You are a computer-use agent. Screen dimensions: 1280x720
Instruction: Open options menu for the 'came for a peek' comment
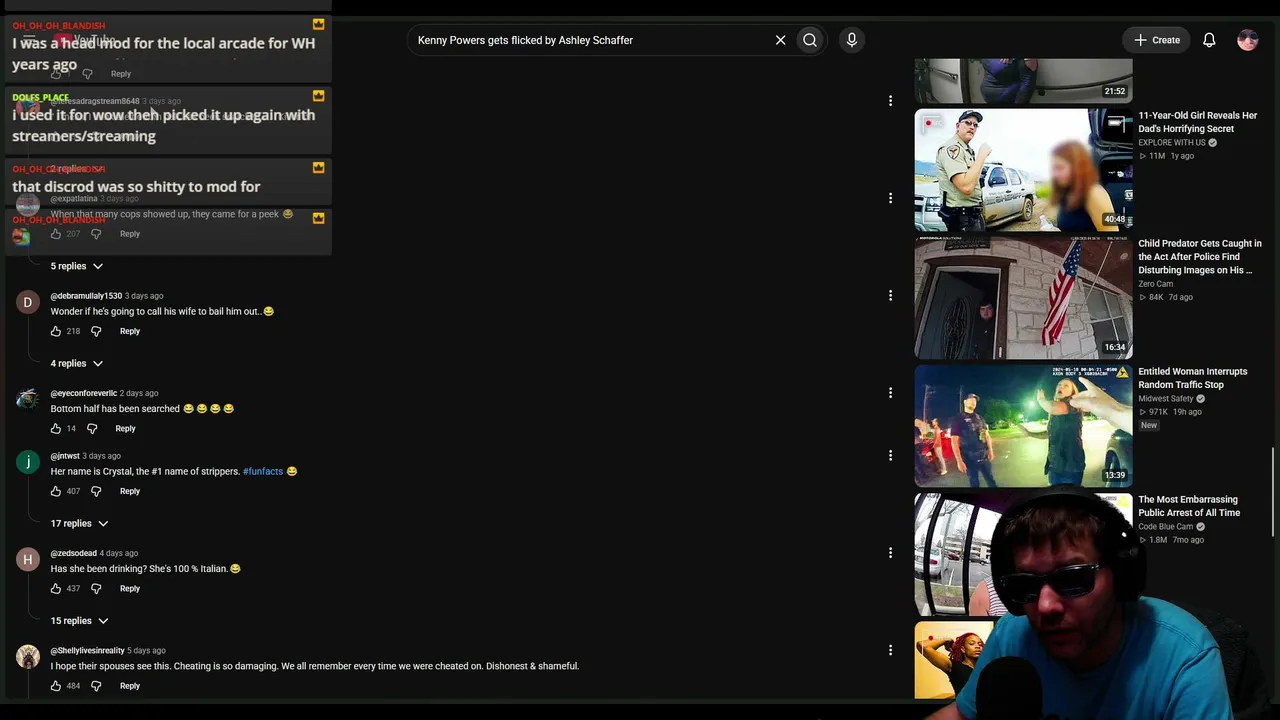tap(890, 198)
